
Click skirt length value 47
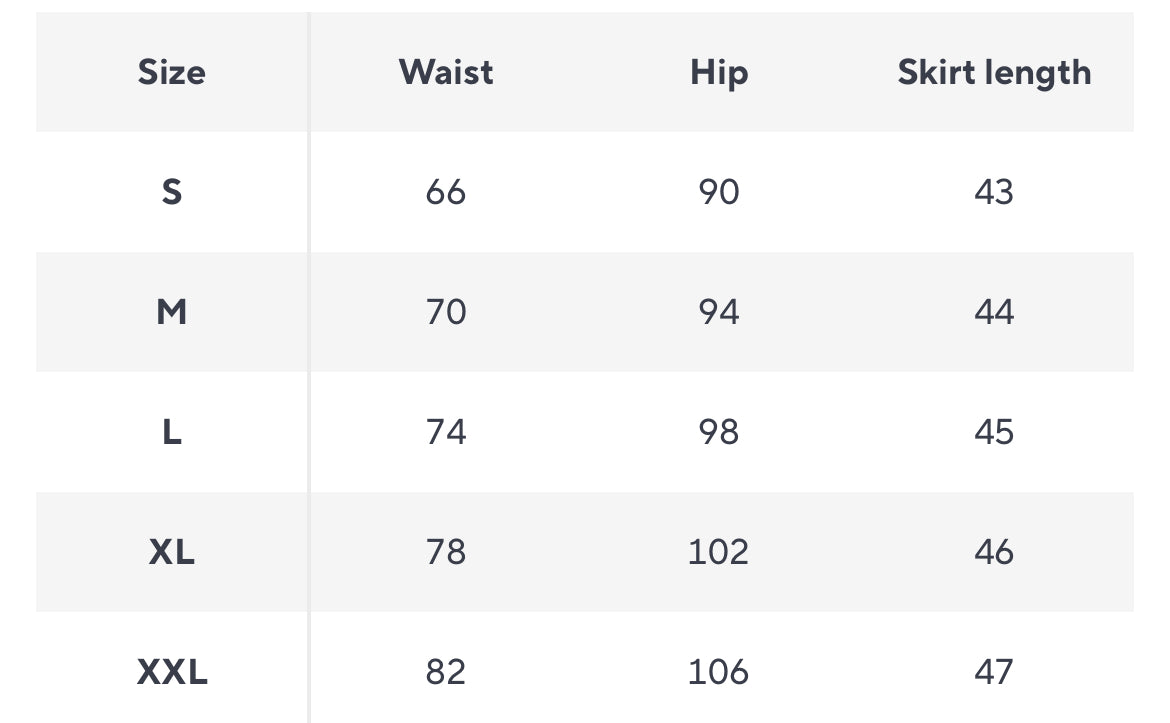[x=994, y=672]
